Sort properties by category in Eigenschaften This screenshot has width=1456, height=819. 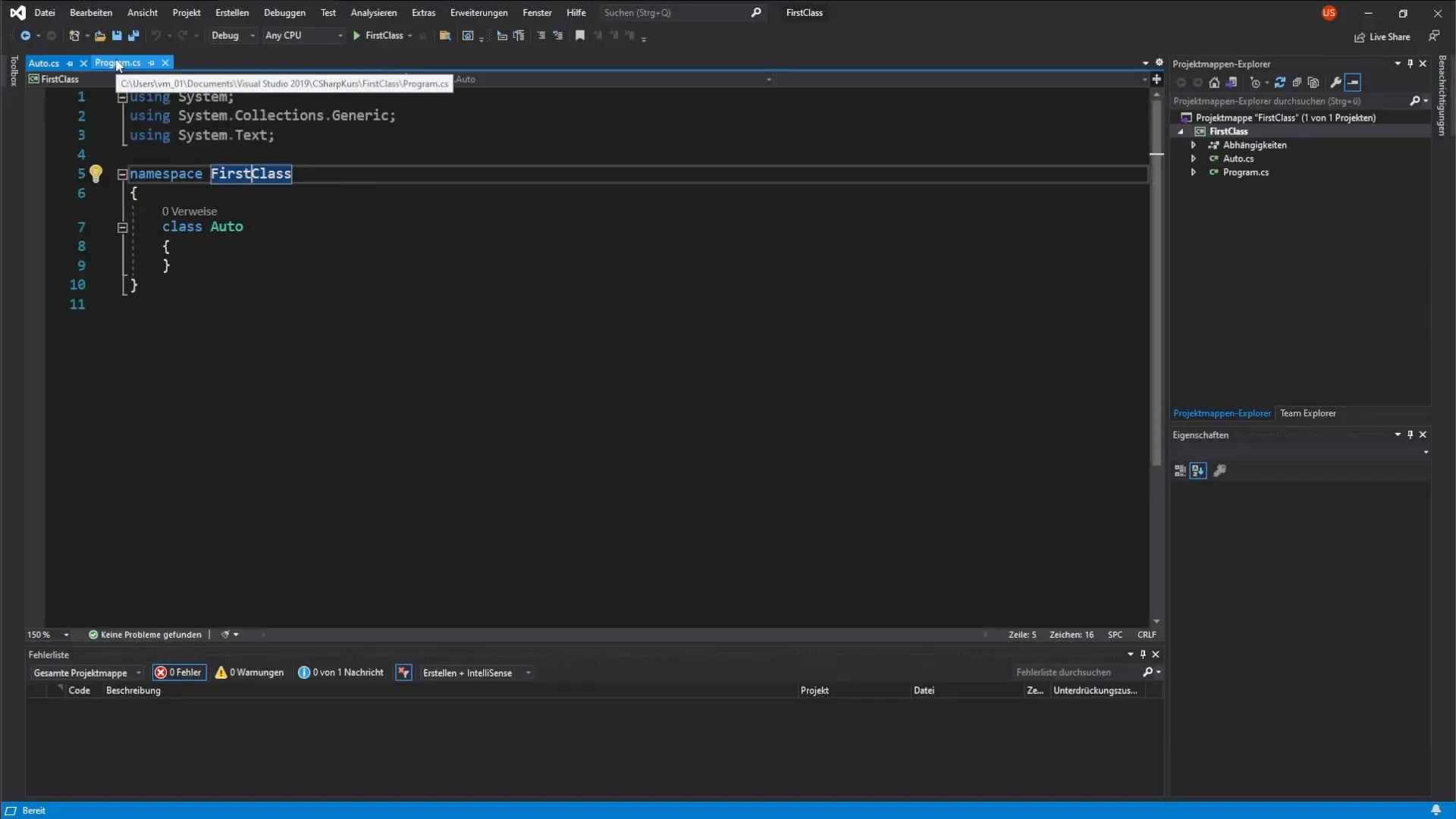[x=1180, y=471]
